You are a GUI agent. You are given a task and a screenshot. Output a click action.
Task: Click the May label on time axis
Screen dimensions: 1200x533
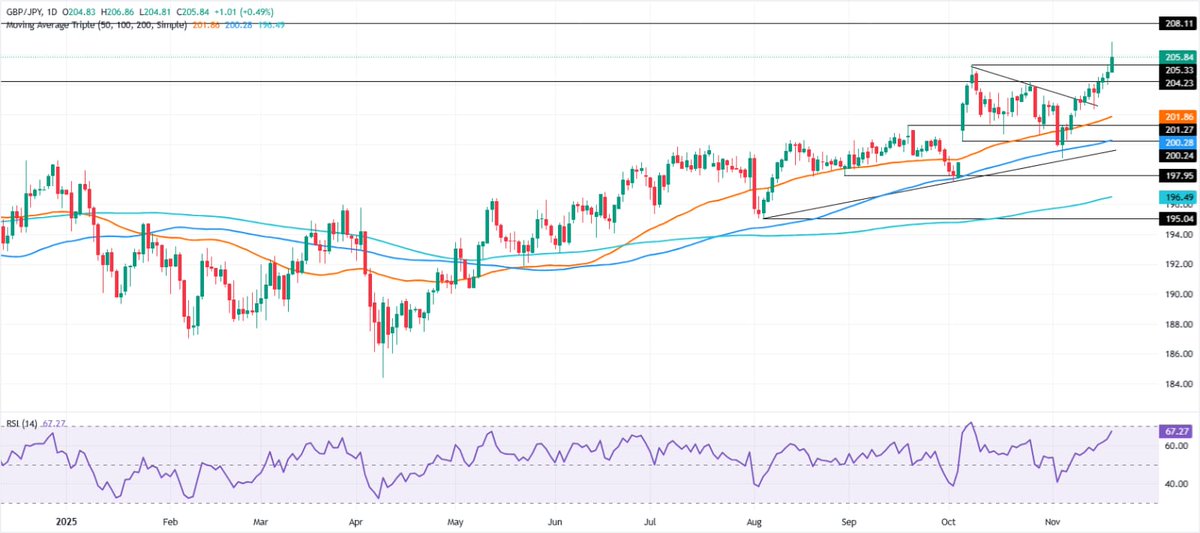[456, 522]
